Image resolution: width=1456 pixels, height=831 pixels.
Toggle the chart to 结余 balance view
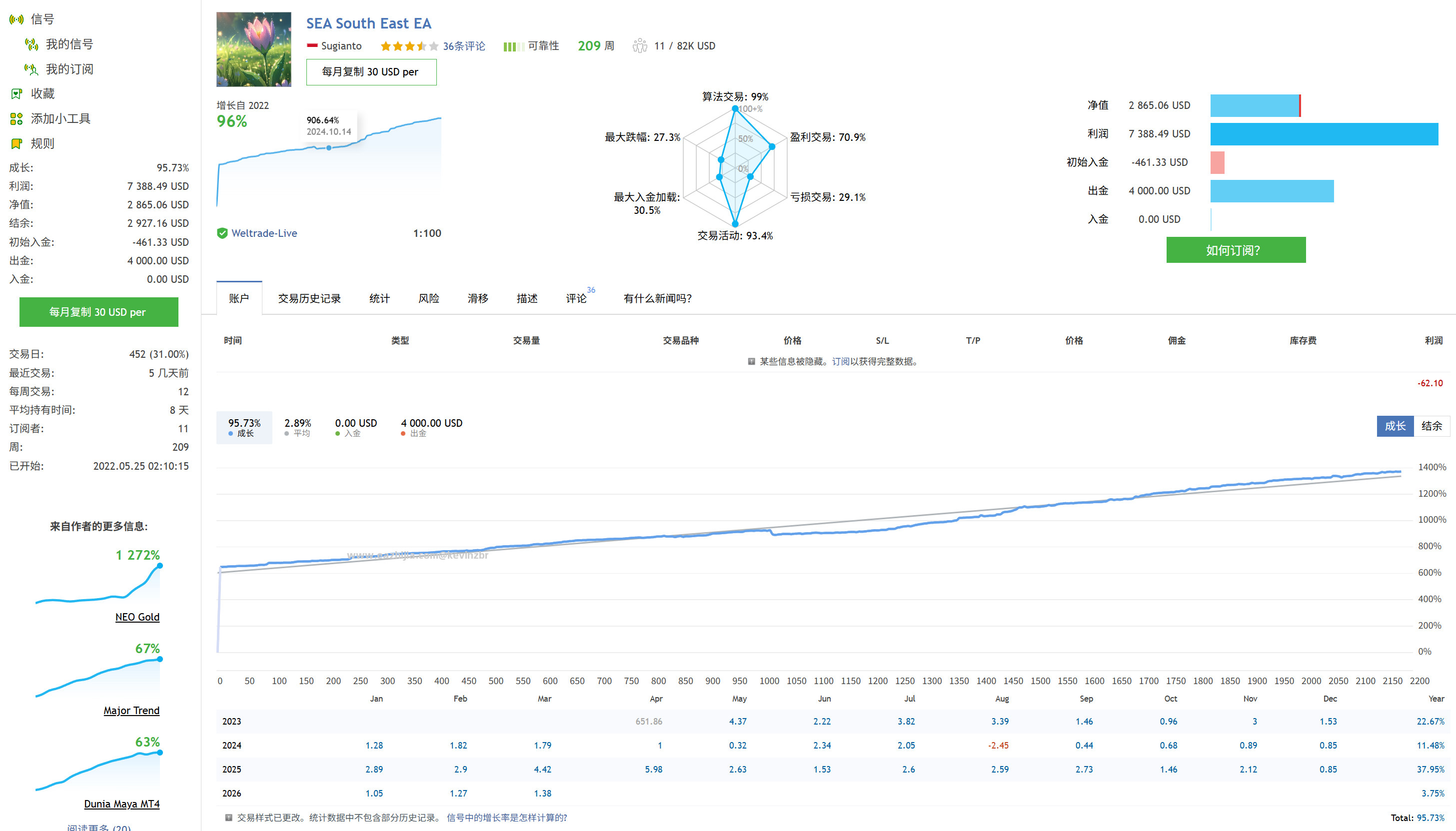click(1432, 426)
